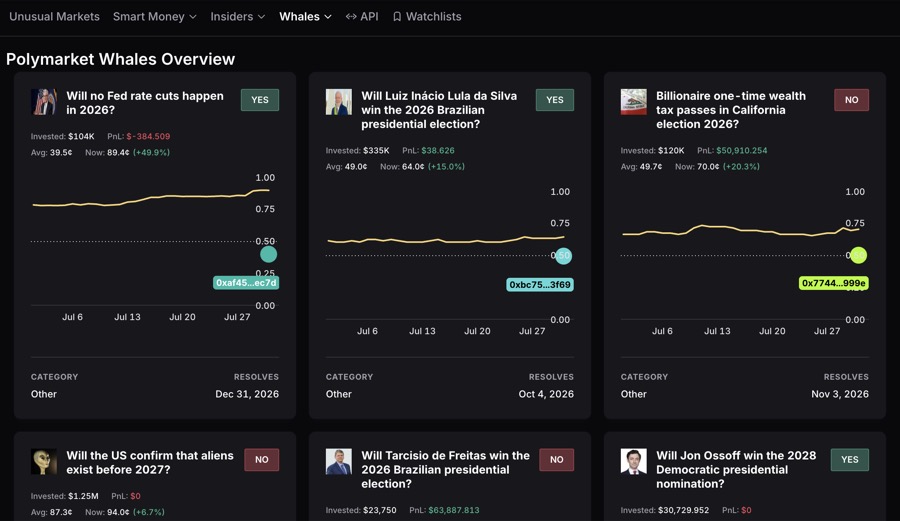900x521 pixels.
Task: Select wallet label 0xaf45...ec7d
Action: (246, 283)
